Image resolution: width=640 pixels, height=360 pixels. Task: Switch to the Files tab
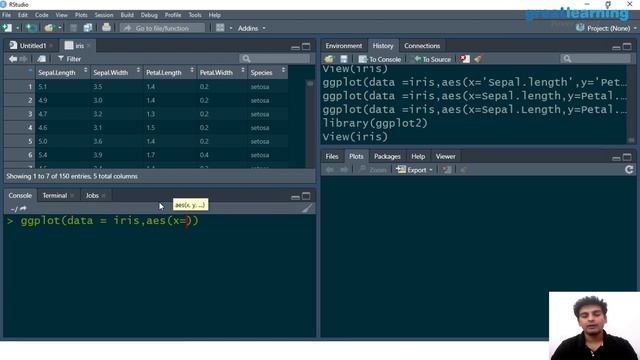click(x=332, y=156)
